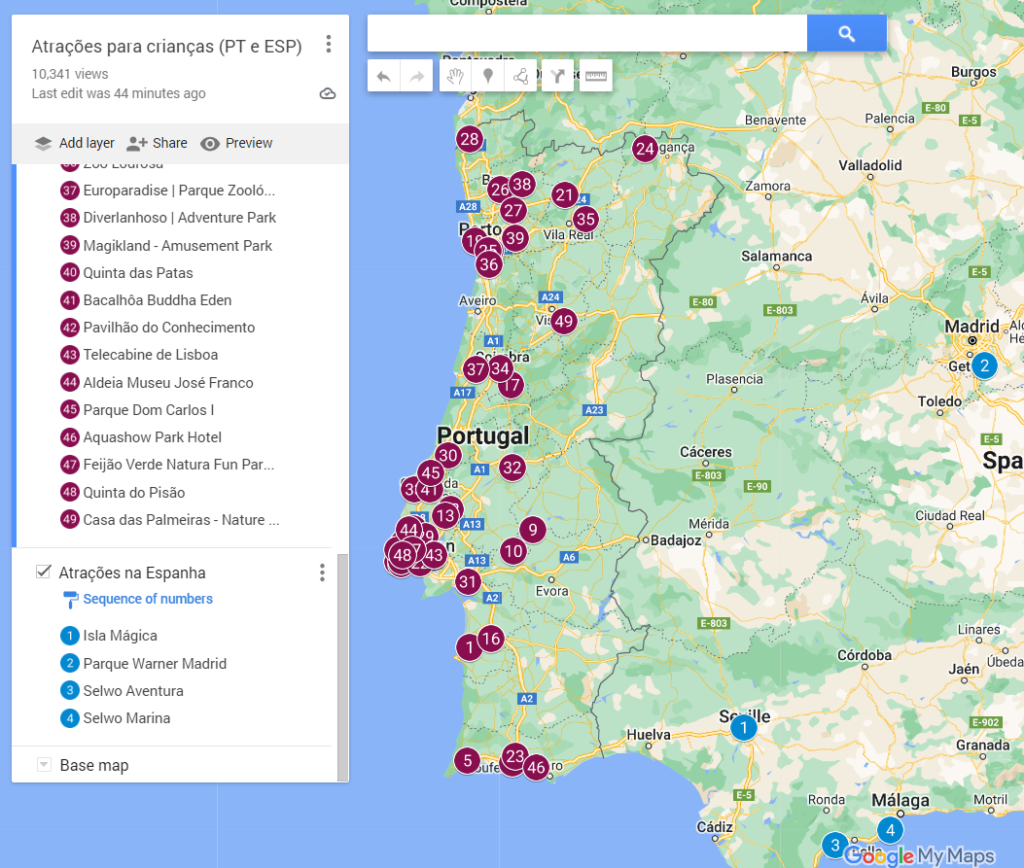Image resolution: width=1024 pixels, height=868 pixels.
Task: Expand the Base map dropdown arrow
Action: (43, 765)
